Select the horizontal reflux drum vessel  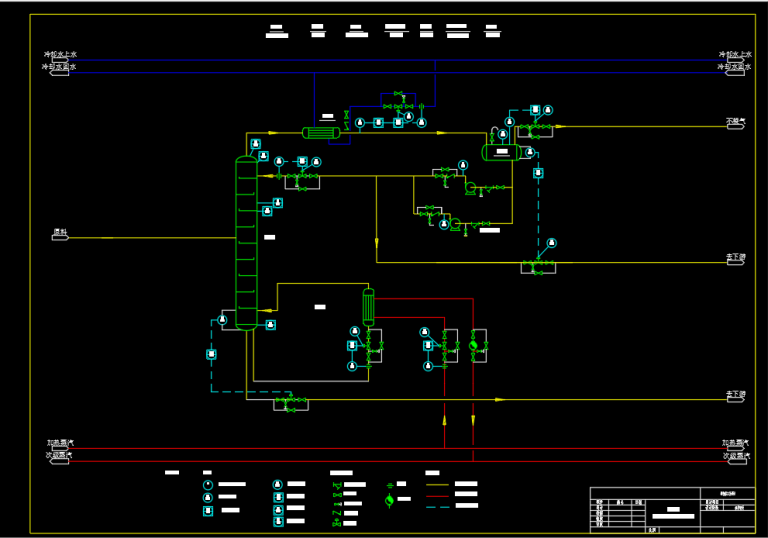tap(498, 152)
